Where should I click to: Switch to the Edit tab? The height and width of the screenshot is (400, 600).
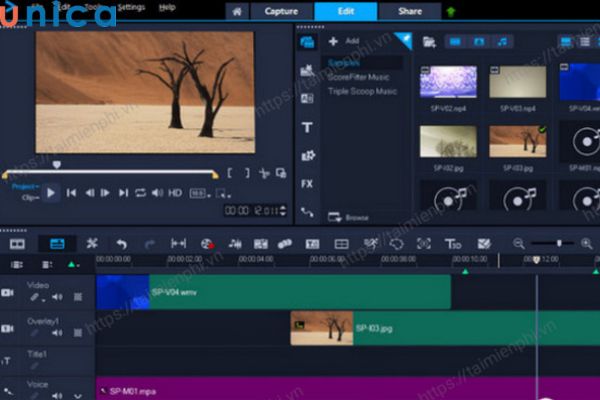(x=346, y=11)
